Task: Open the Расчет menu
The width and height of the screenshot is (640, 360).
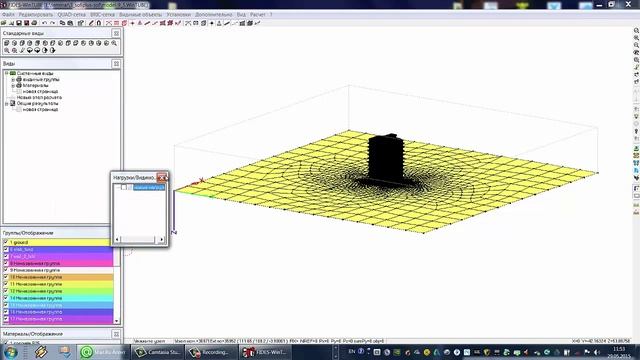Action: [258, 15]
